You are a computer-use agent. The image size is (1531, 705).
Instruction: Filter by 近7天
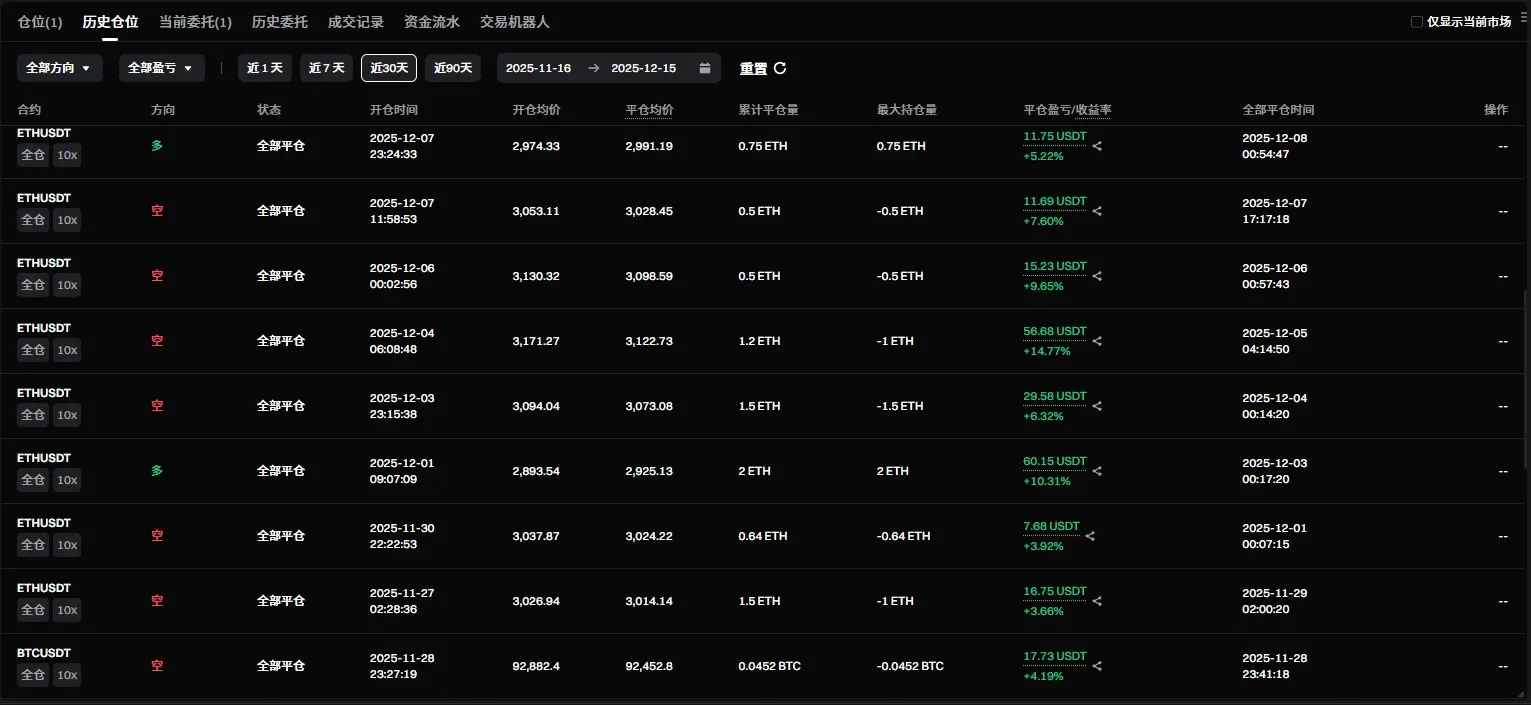point(326,68)
